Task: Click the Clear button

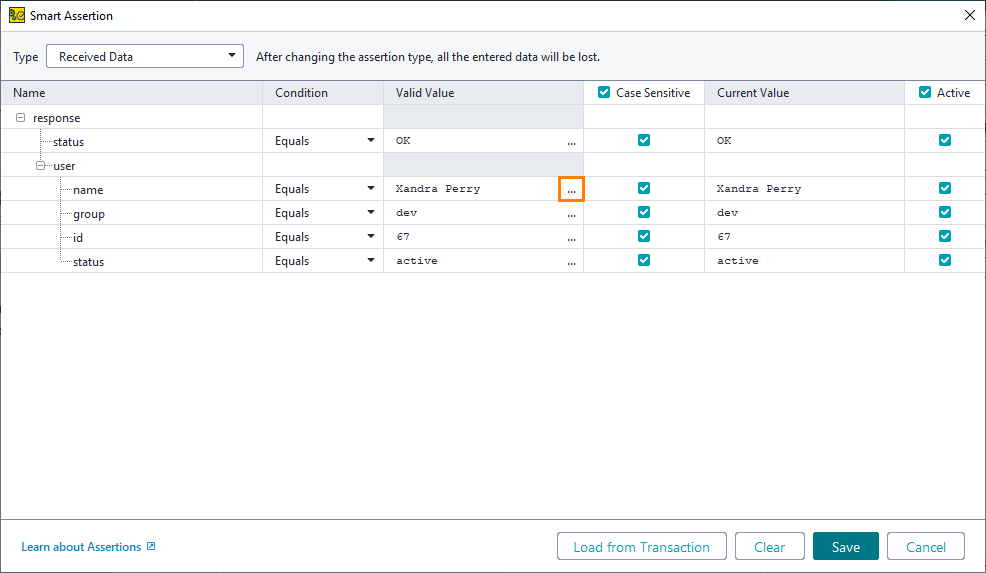Action: coord(770,547)
